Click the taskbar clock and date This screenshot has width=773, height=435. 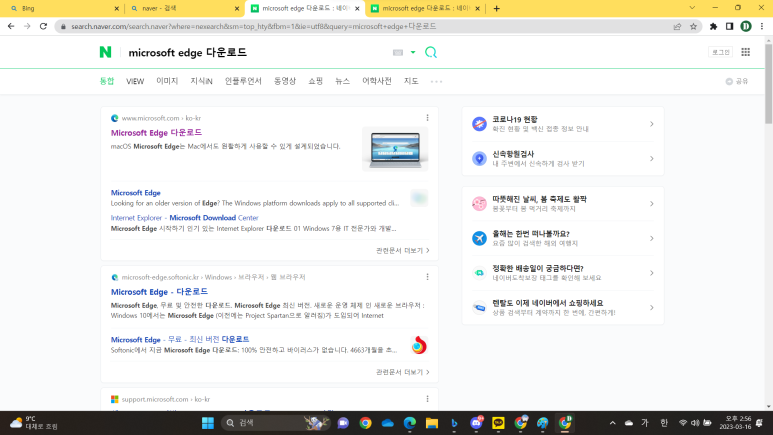click(x=735, y=423)
